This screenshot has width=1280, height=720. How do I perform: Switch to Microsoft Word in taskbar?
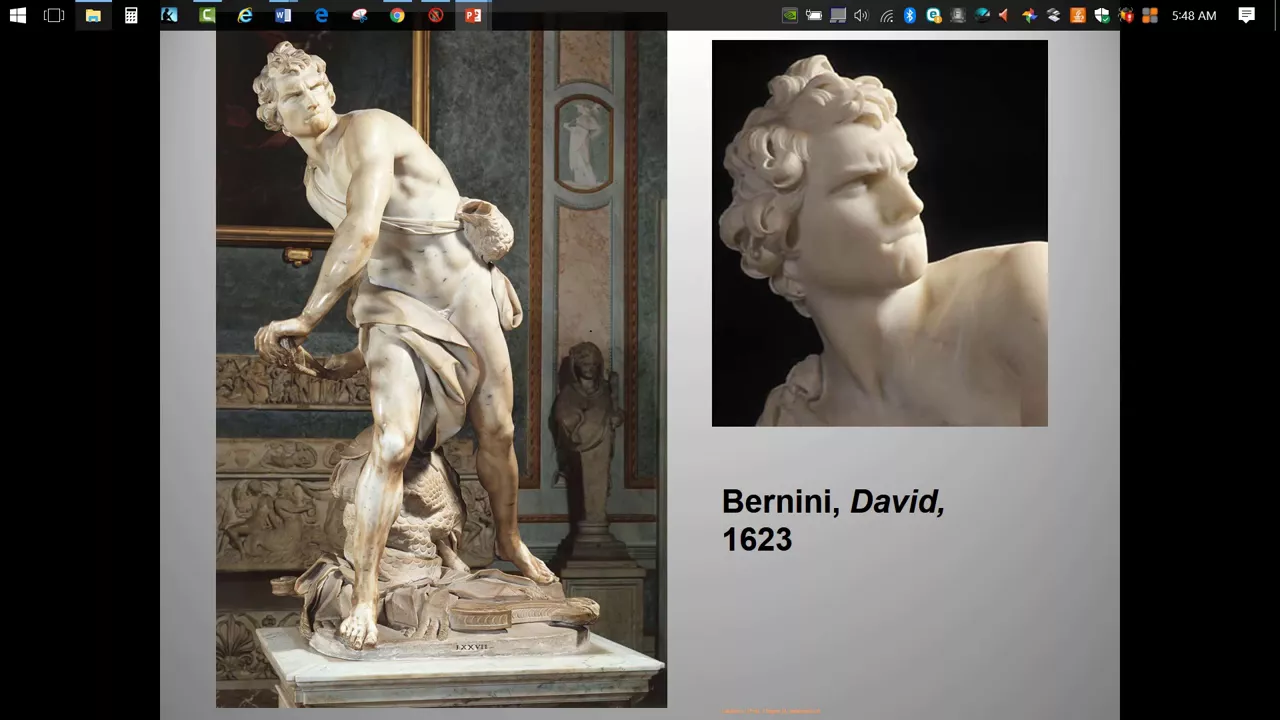tap(283, 15)
